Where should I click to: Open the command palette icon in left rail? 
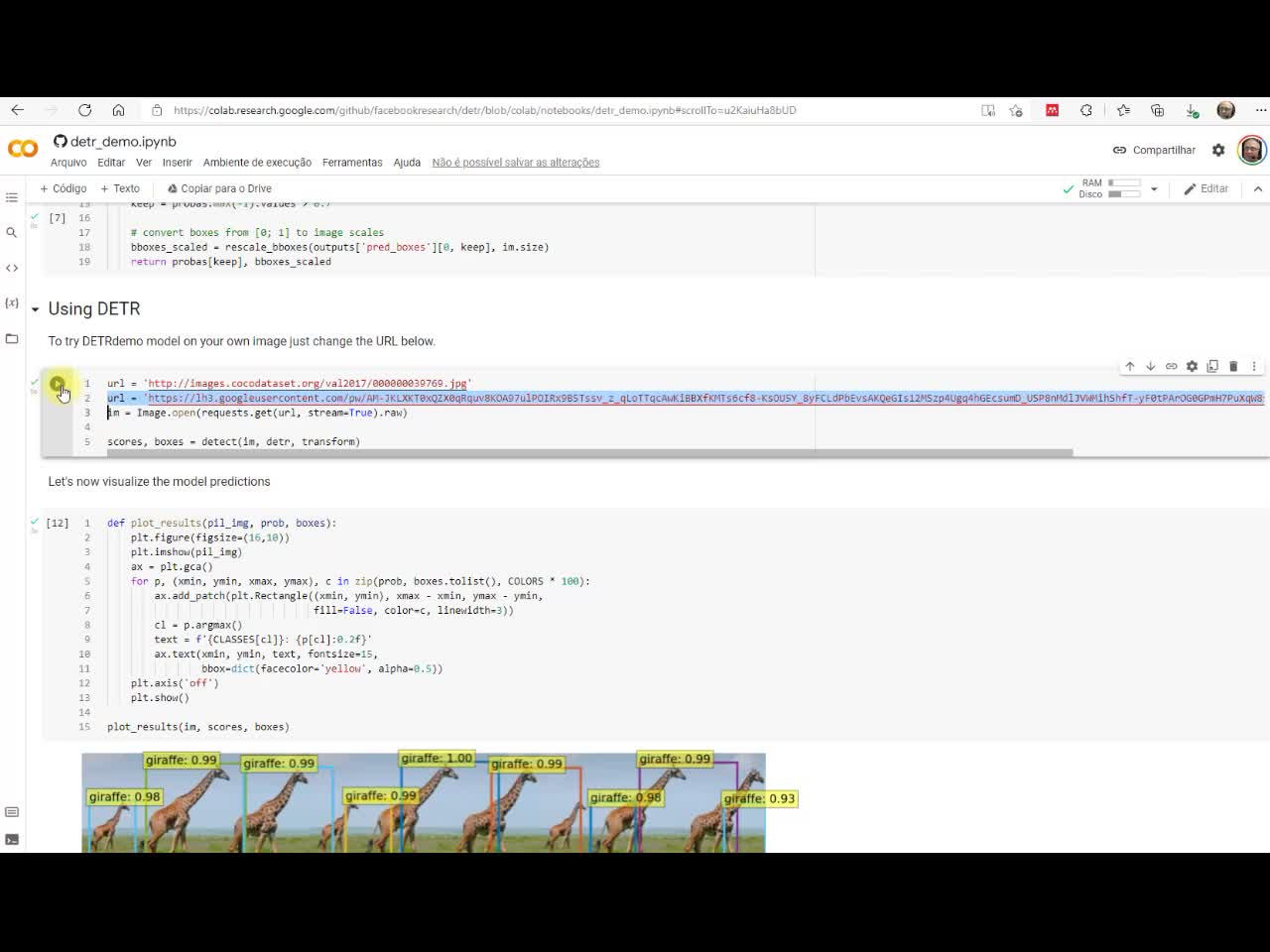pyautogui.click(x=12, y=812)
